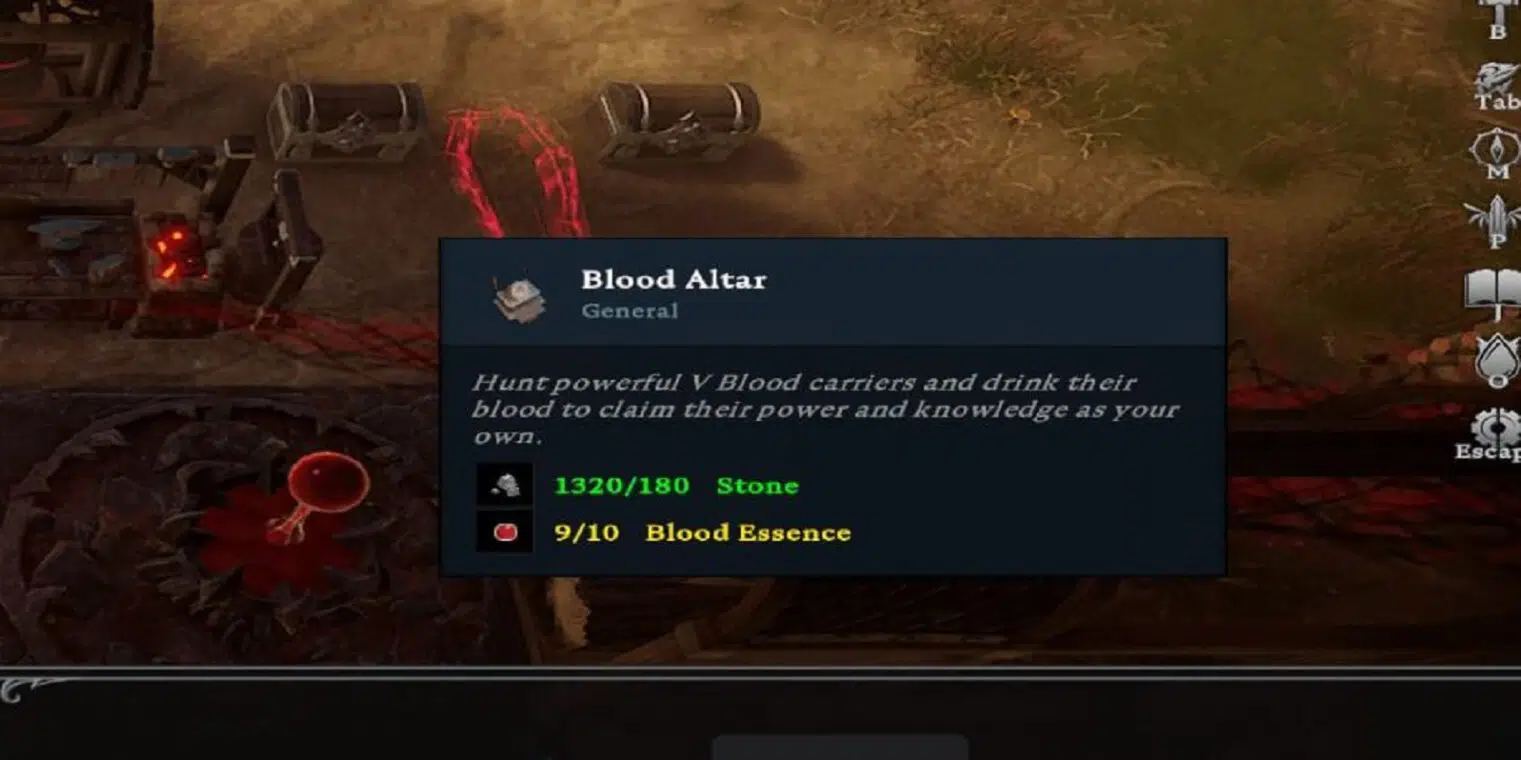Open the journal book icon labeled J
Viewport: 1521px width, 760px height.
coord(1497,293)
